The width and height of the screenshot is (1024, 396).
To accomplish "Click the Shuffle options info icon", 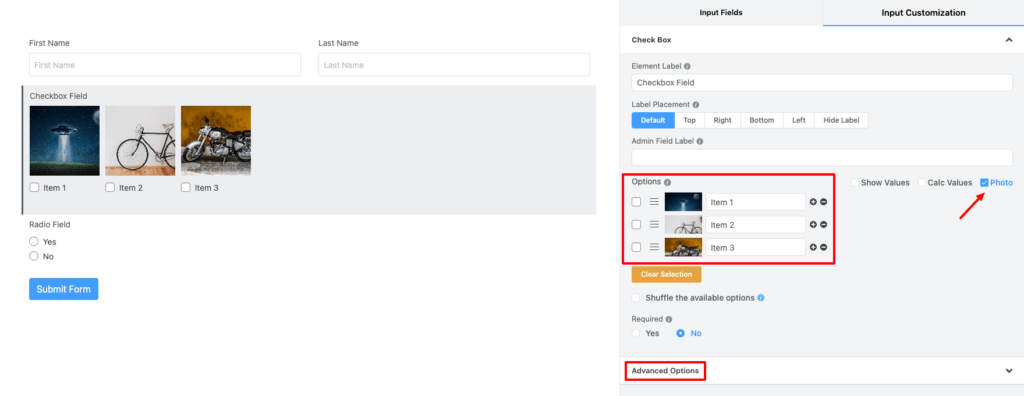I will pos(761,298).
